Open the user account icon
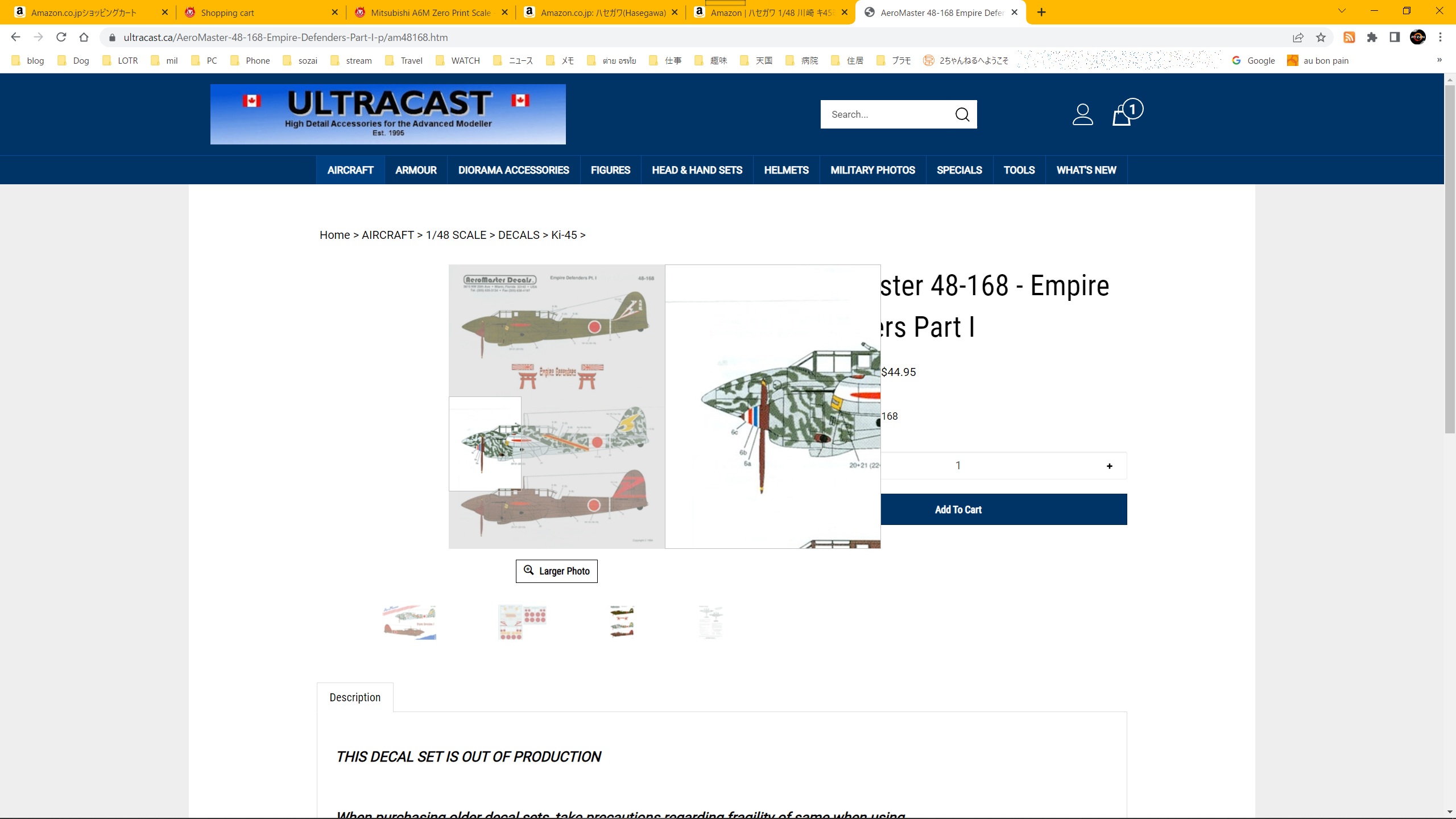This screenshot has width=1456, height=819. point(1082,114)
